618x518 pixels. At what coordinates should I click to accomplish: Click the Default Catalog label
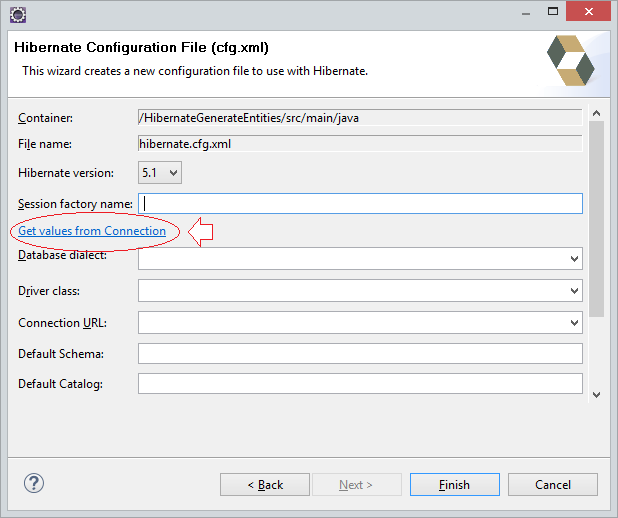pos(60,384)
